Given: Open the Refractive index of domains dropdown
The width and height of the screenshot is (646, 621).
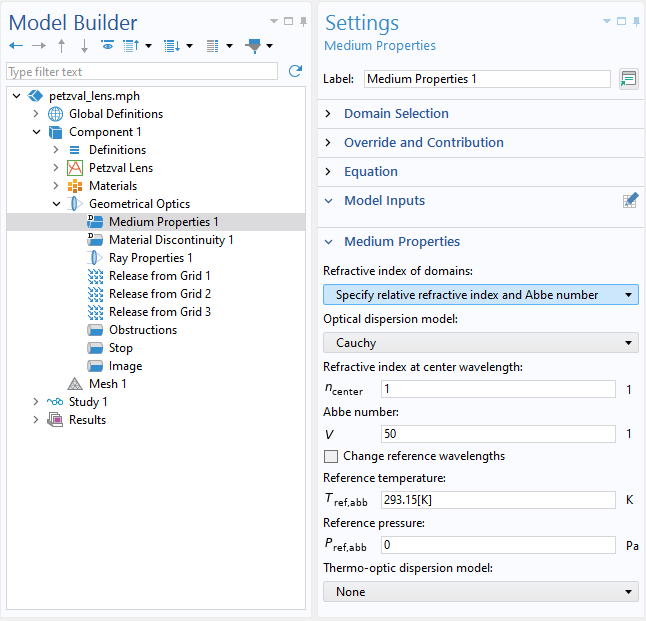Looking at the screenshot, I should coord(480,295).
